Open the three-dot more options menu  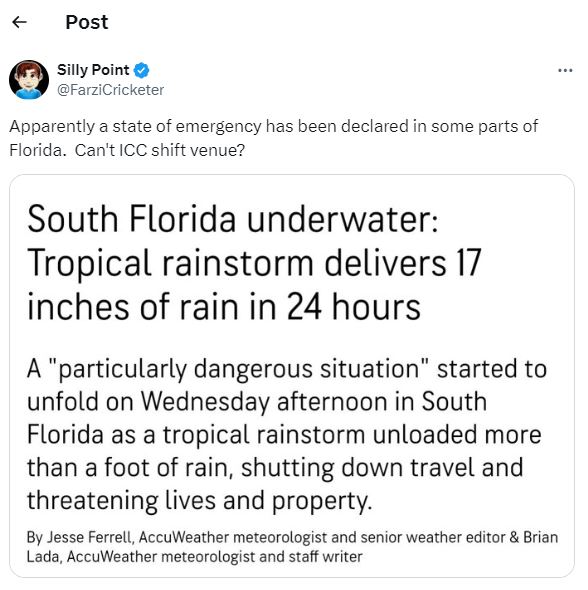click(x=565, y=70)
